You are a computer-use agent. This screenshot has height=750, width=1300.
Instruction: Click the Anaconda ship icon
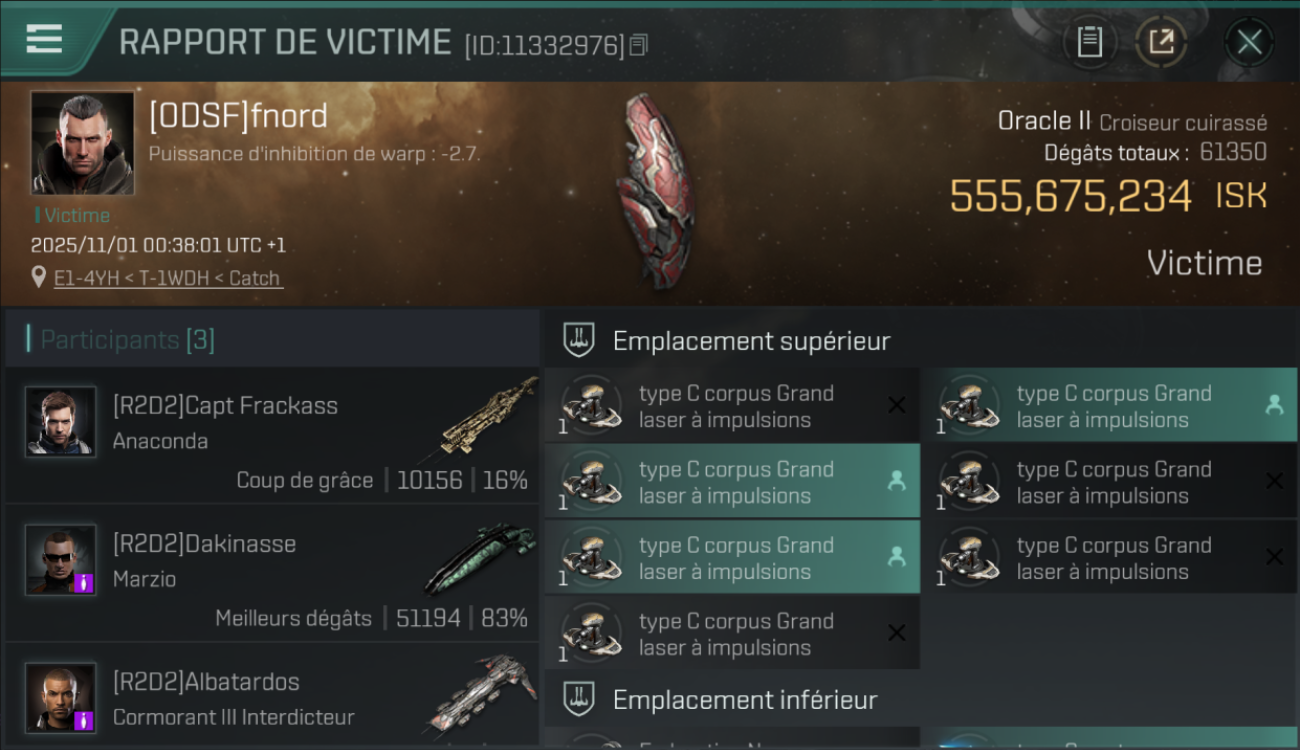click(487, 418)
